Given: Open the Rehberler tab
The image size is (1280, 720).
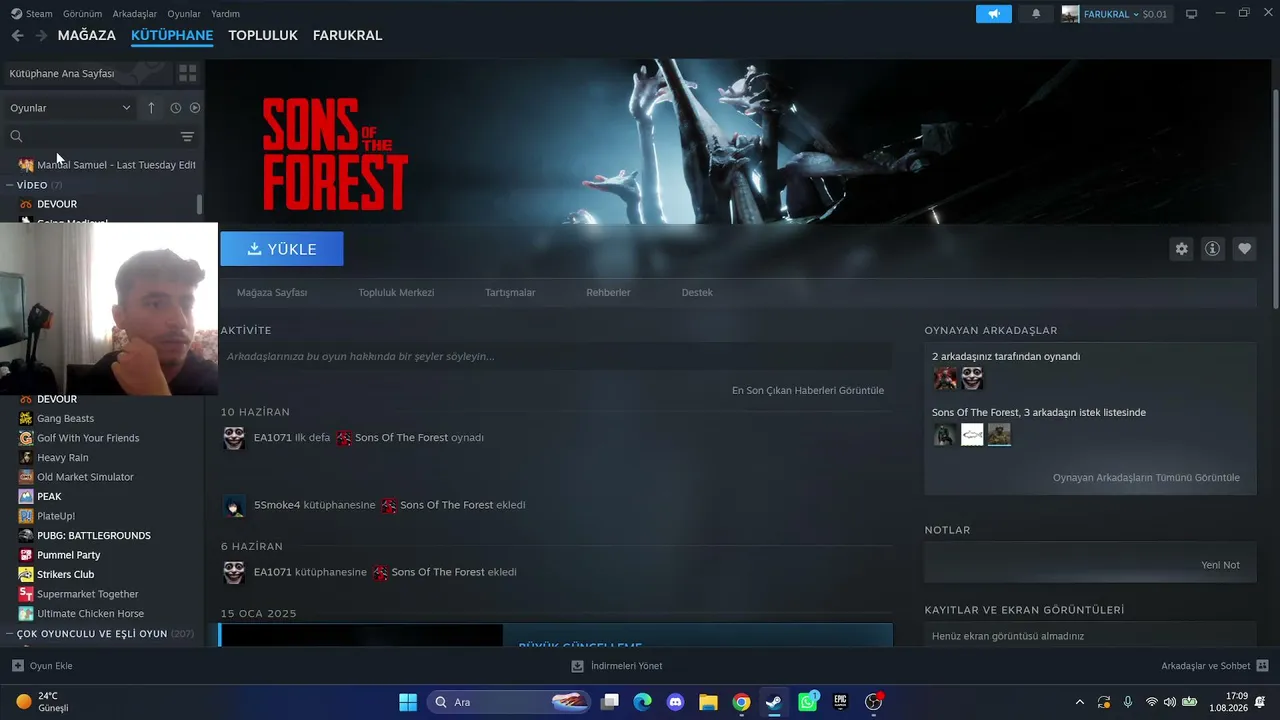Looking at the screenshot, I should pyautogui.click(x=608, y=293).
